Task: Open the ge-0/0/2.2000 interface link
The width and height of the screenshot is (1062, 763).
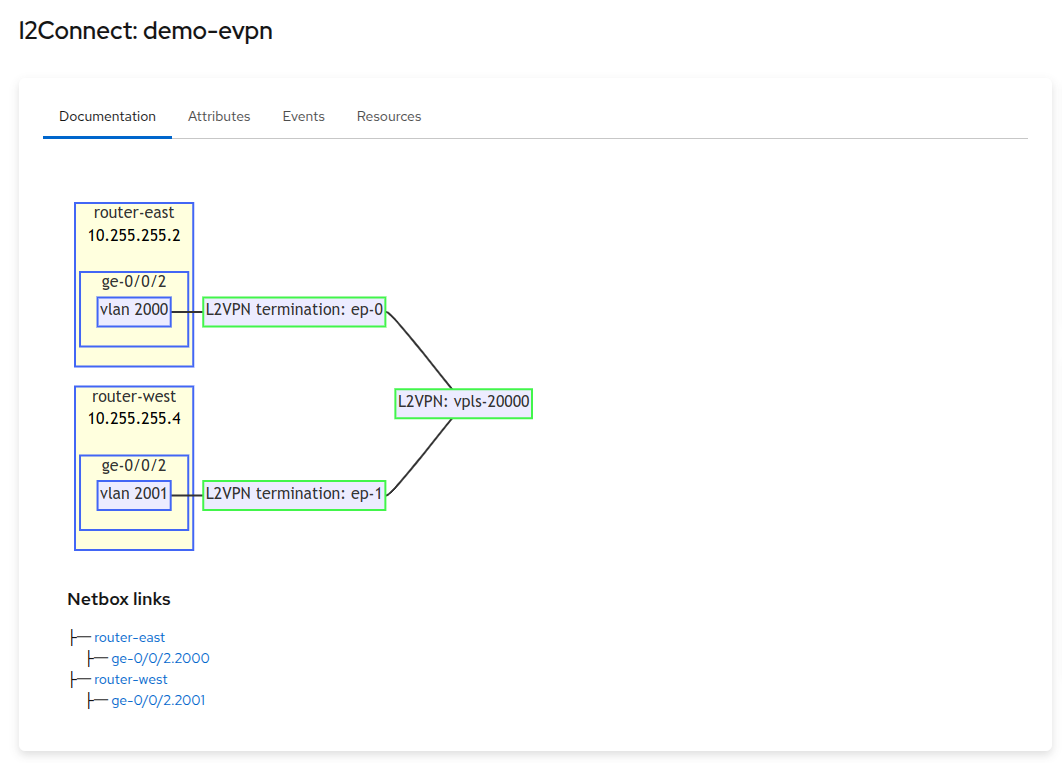Action: click(161, 658)
